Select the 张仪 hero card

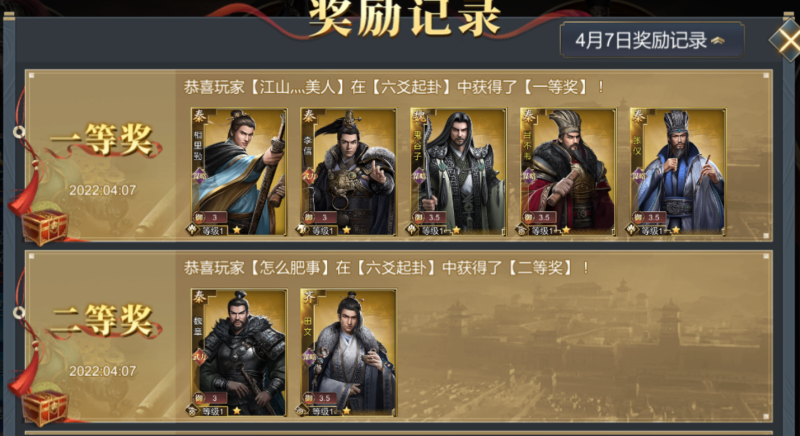678,171
